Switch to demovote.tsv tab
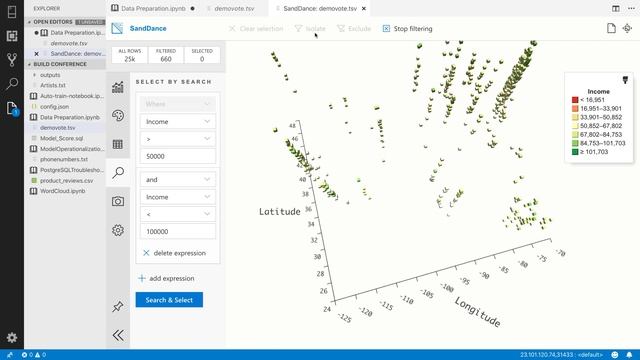This screenshot has width=640, height=360. click(x=234, y=8)
